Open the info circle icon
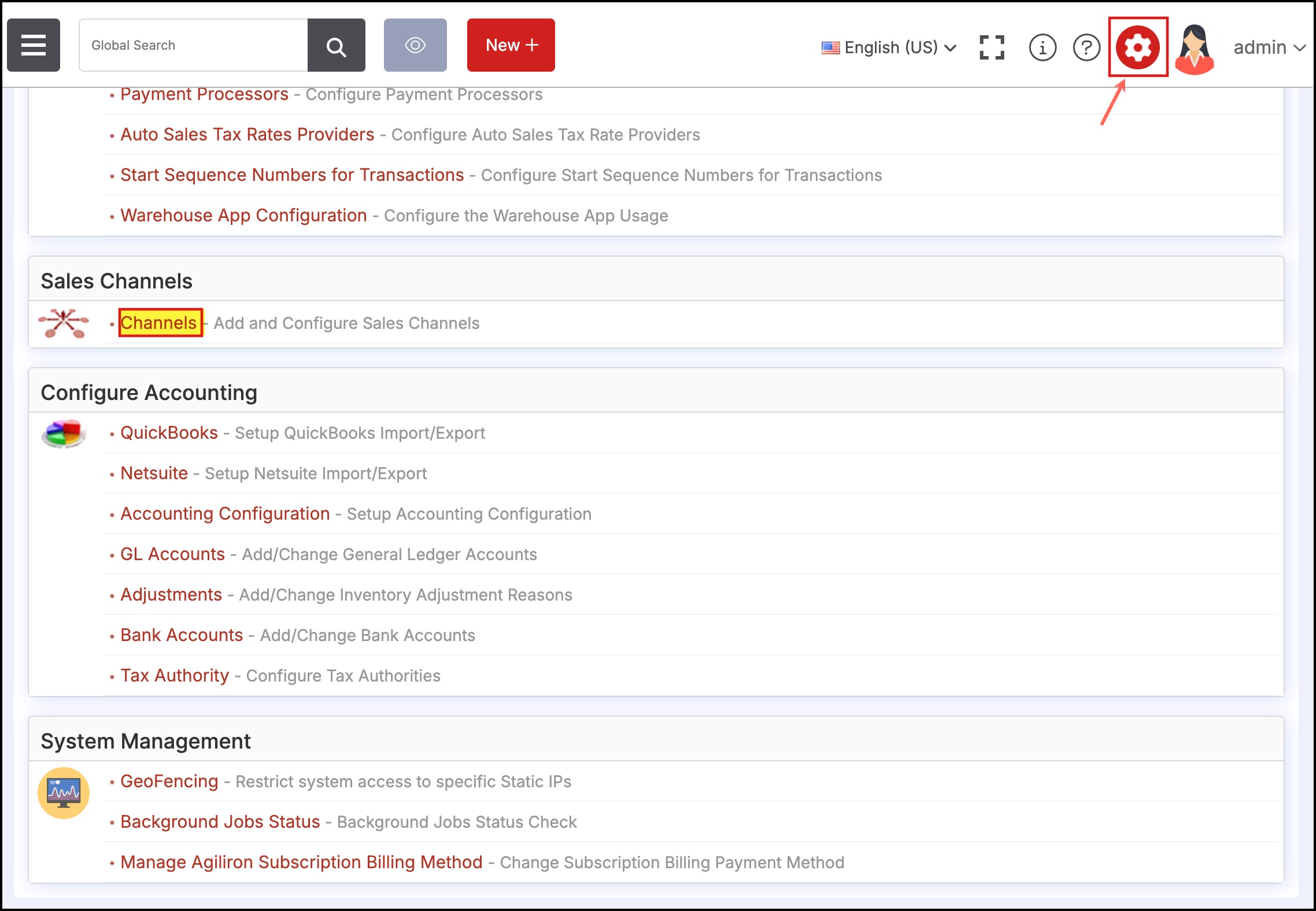This screenshot has width=1316, height=911. click(x=1043, y=47)
